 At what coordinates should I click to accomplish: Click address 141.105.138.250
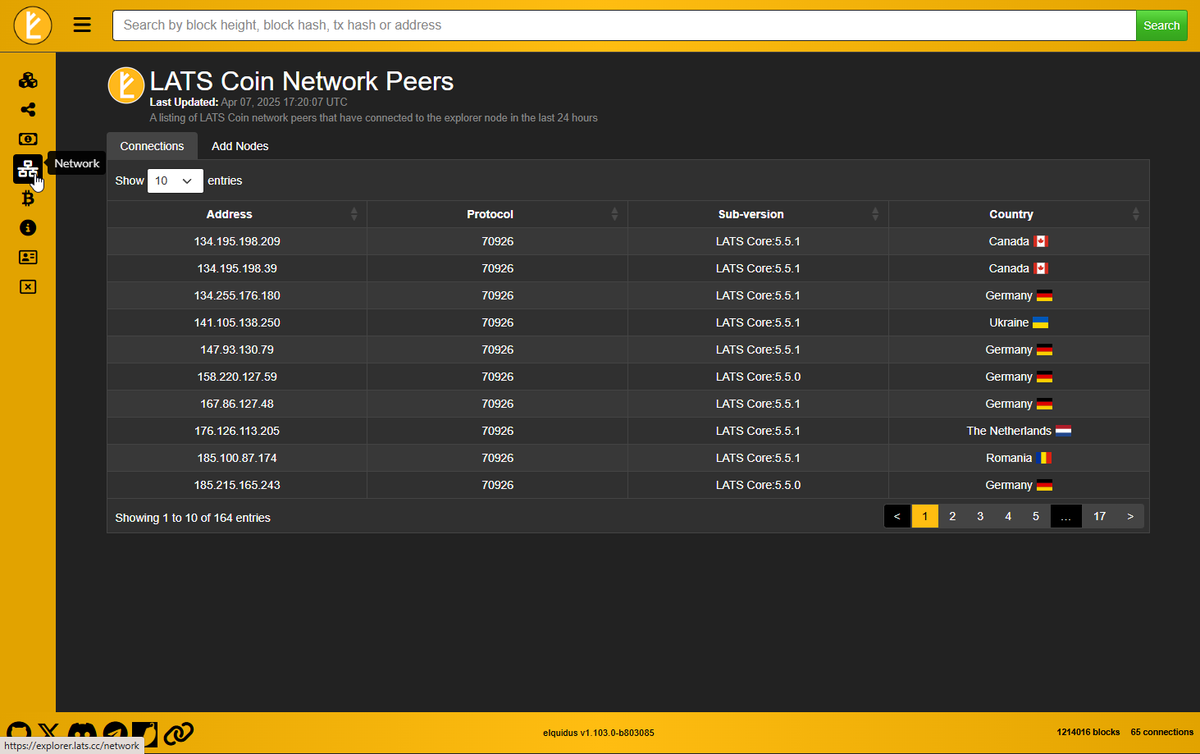point(237,322)
